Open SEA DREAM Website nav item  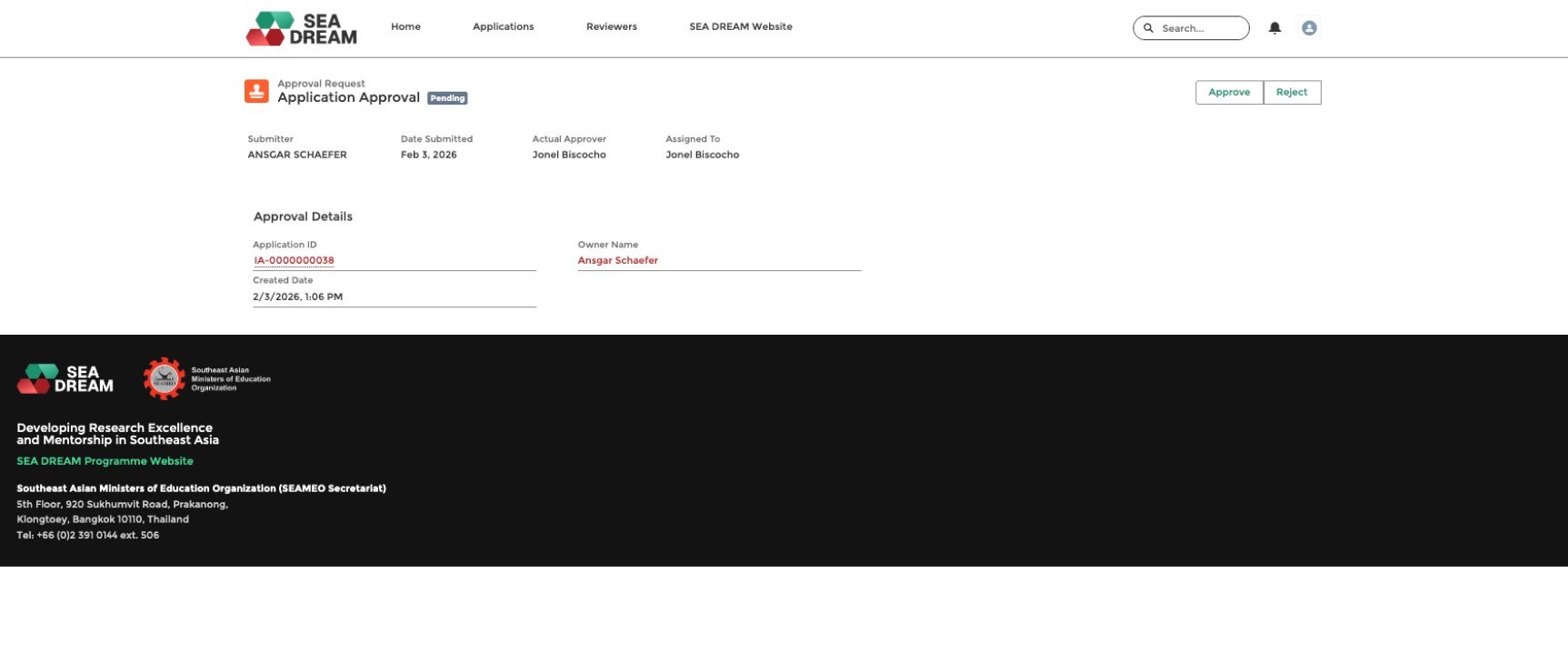click(x=740, y=26)
